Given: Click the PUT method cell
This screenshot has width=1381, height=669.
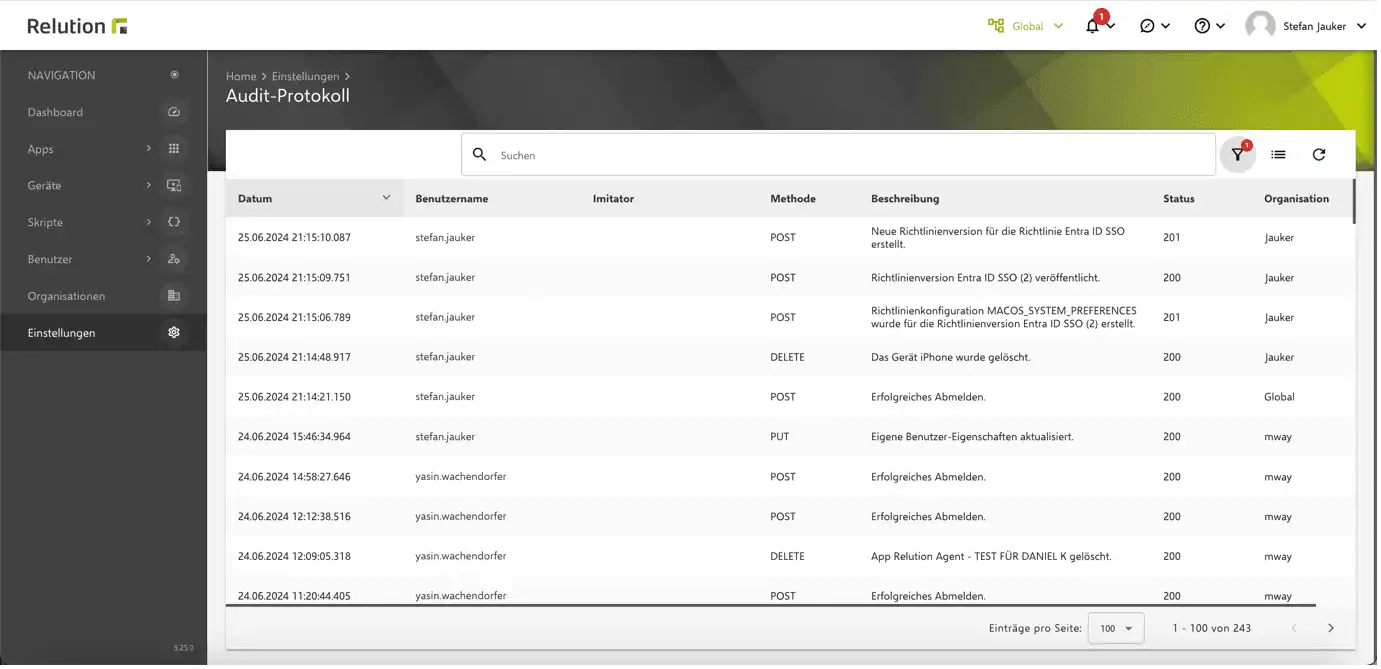Looking at the screenshot, I should pyautogui.click(x=782, y=438).
